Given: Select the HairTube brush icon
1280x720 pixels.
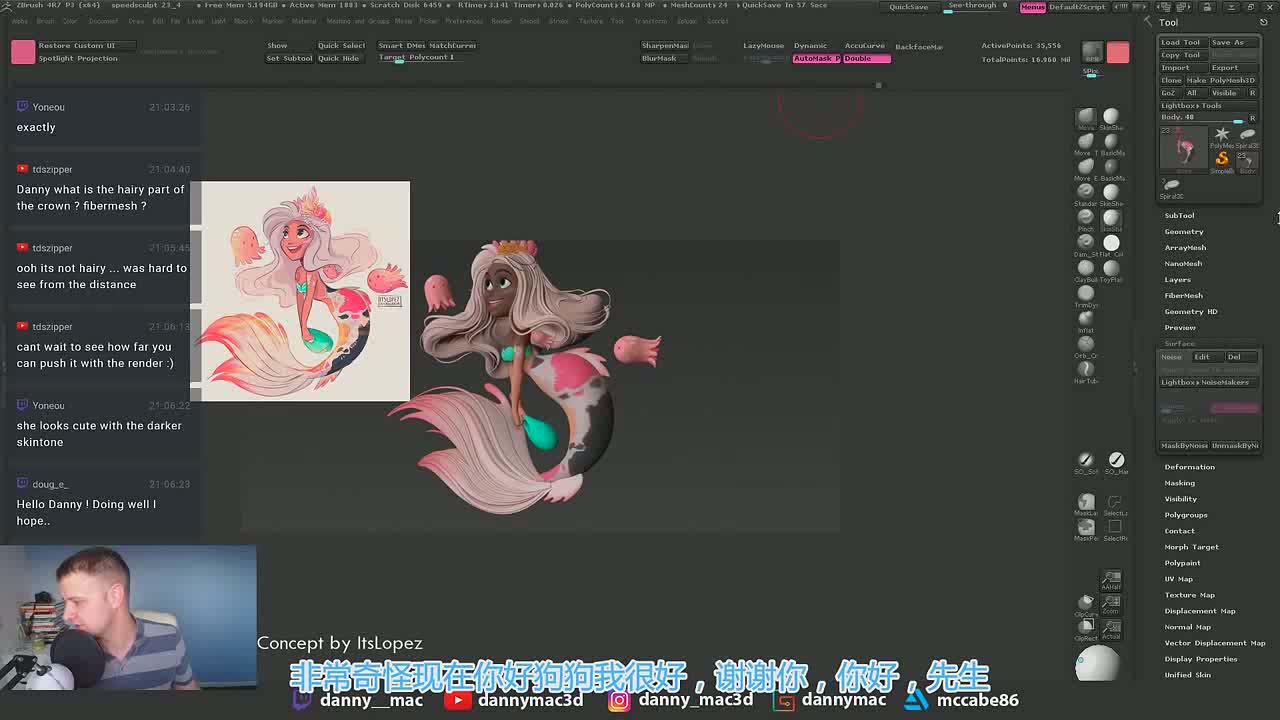Looking at the screenshot, I should 1086,369.
